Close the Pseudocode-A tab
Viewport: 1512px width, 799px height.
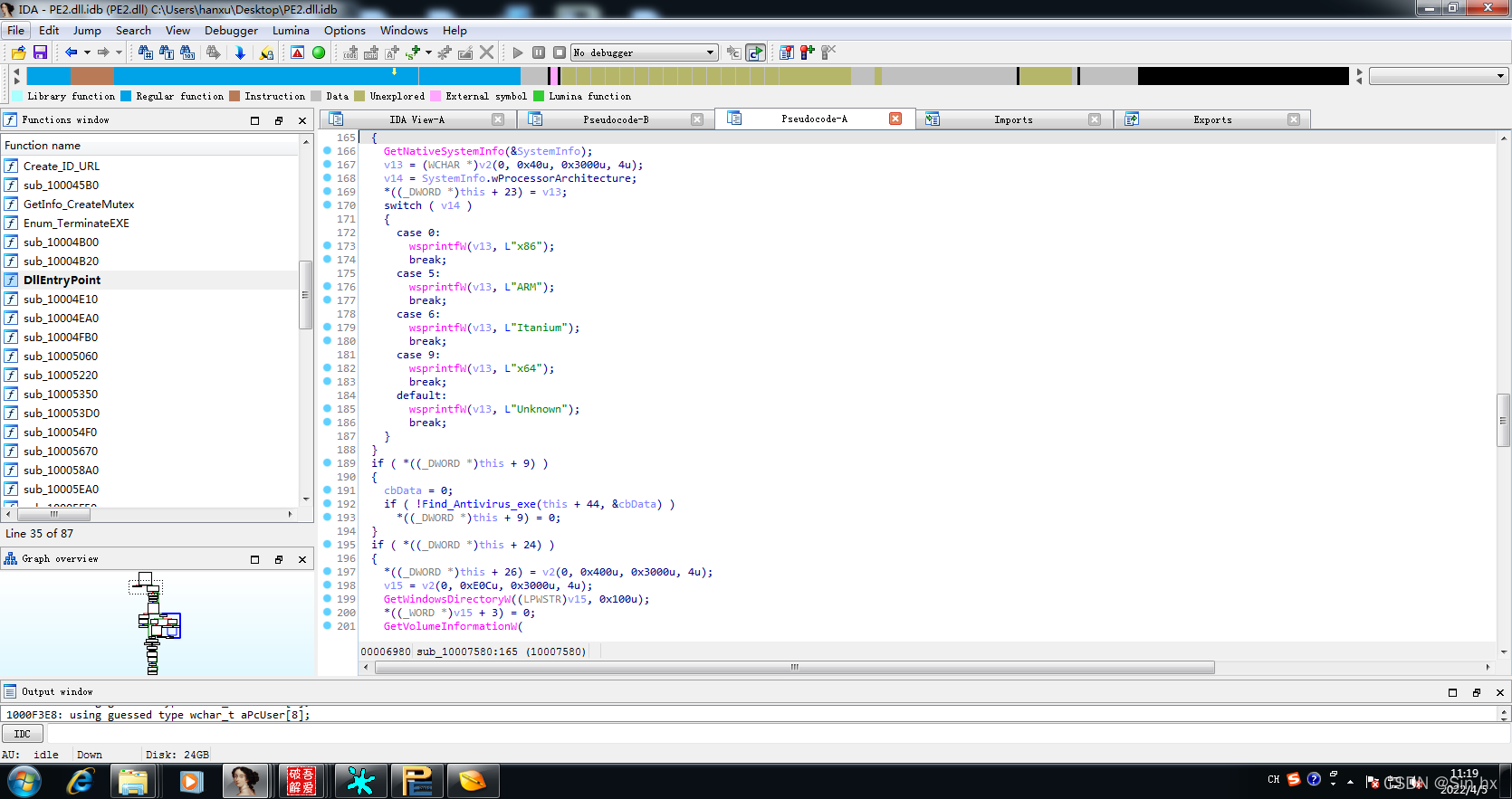click(895, 119)
